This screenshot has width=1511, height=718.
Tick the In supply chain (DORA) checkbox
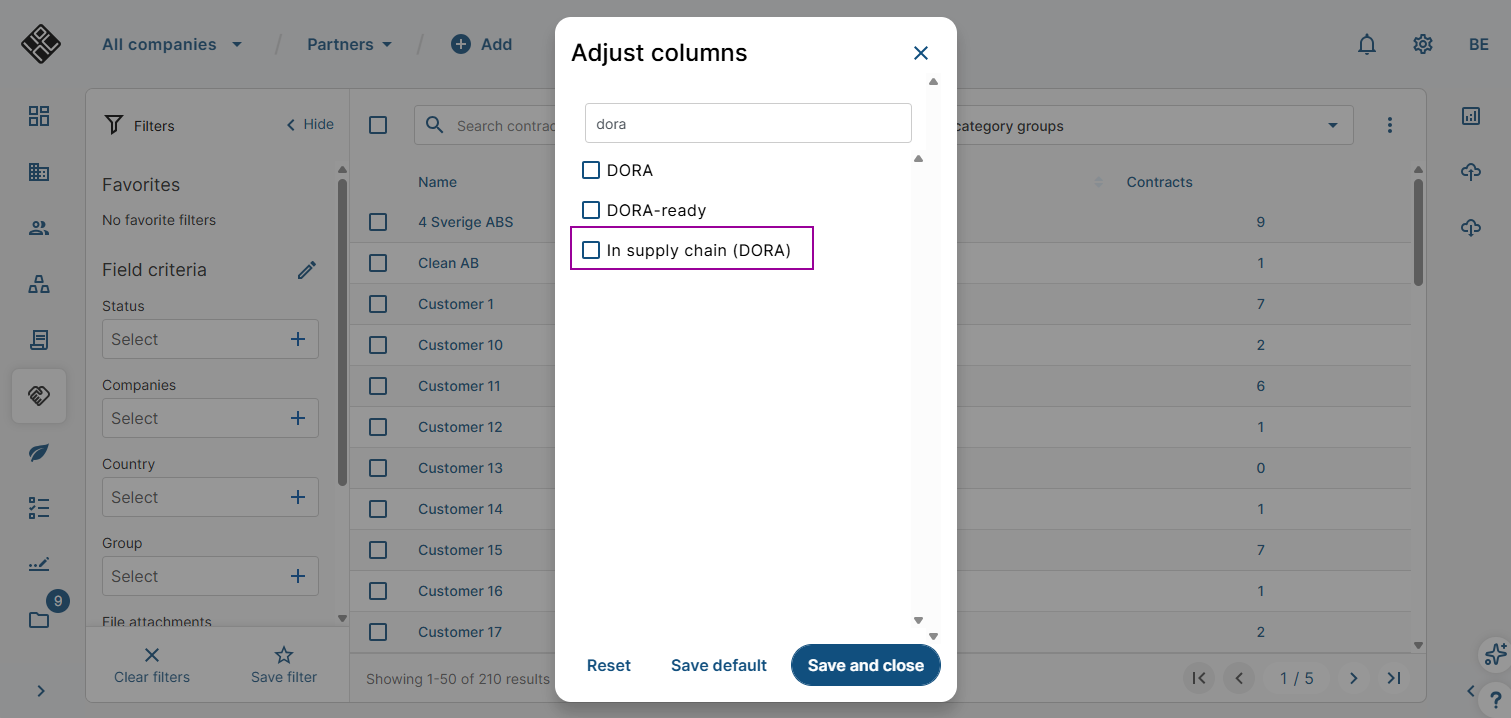pos(591,250)
